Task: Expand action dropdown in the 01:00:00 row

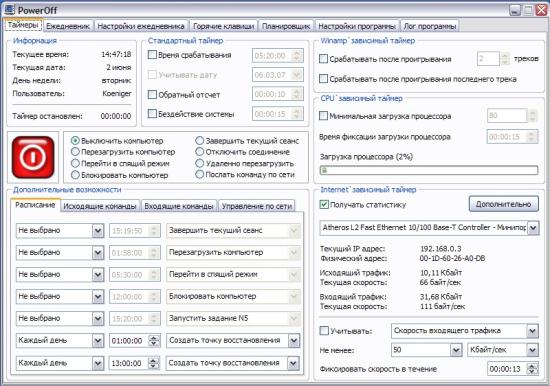Action: tap(294, 340)
